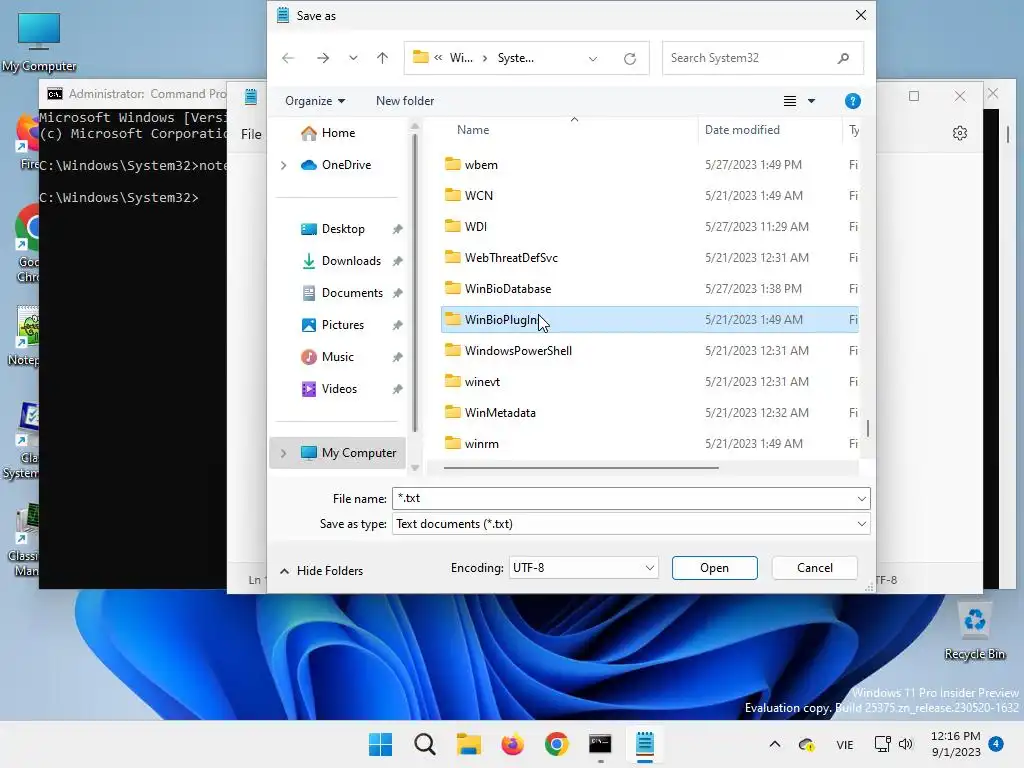Go up one folder level
The height and width of the screenshot is (768, 1024).
pyautogui.click(x=383, y=58)
